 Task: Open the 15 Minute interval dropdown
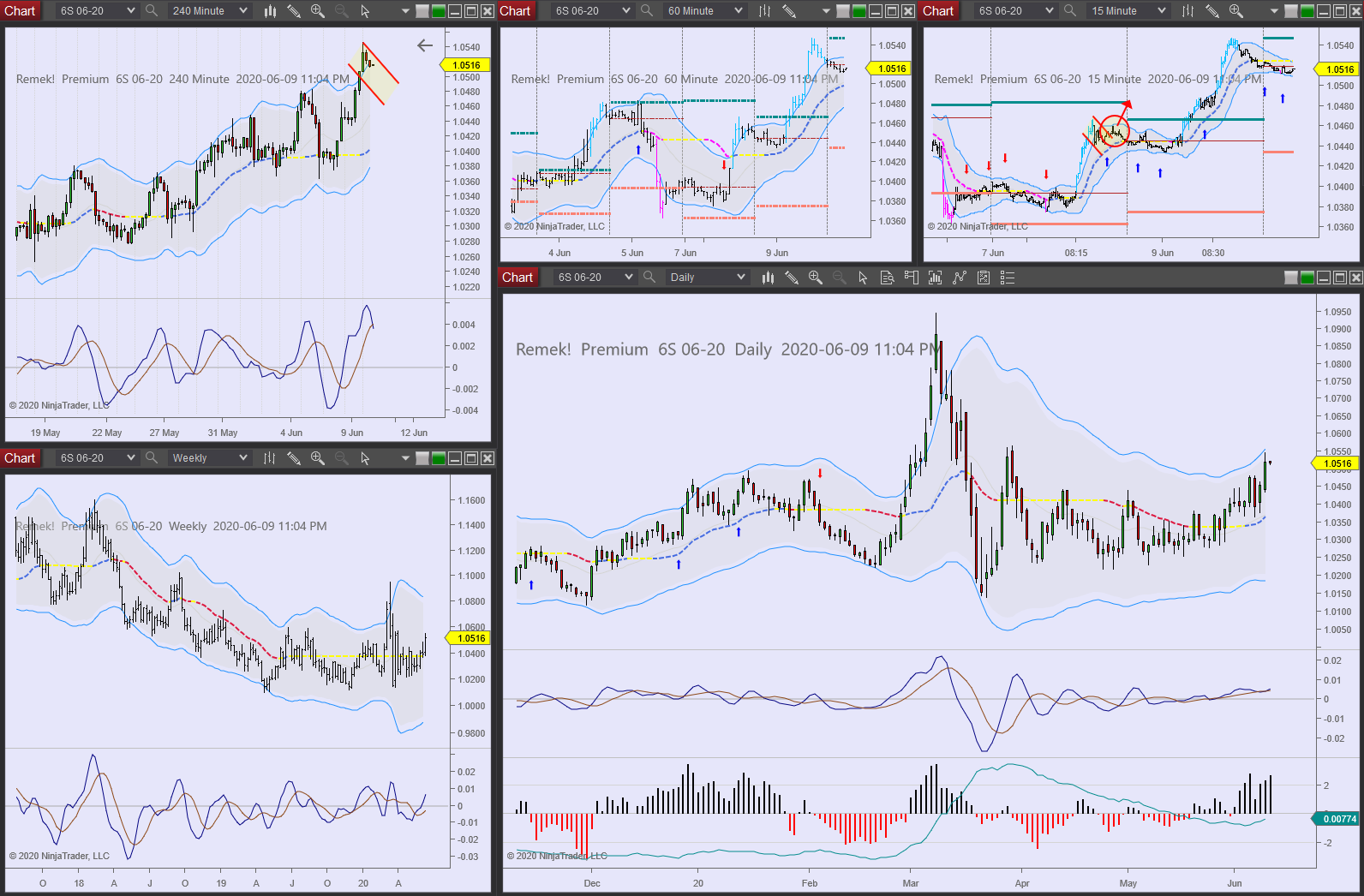(1127, 11)
